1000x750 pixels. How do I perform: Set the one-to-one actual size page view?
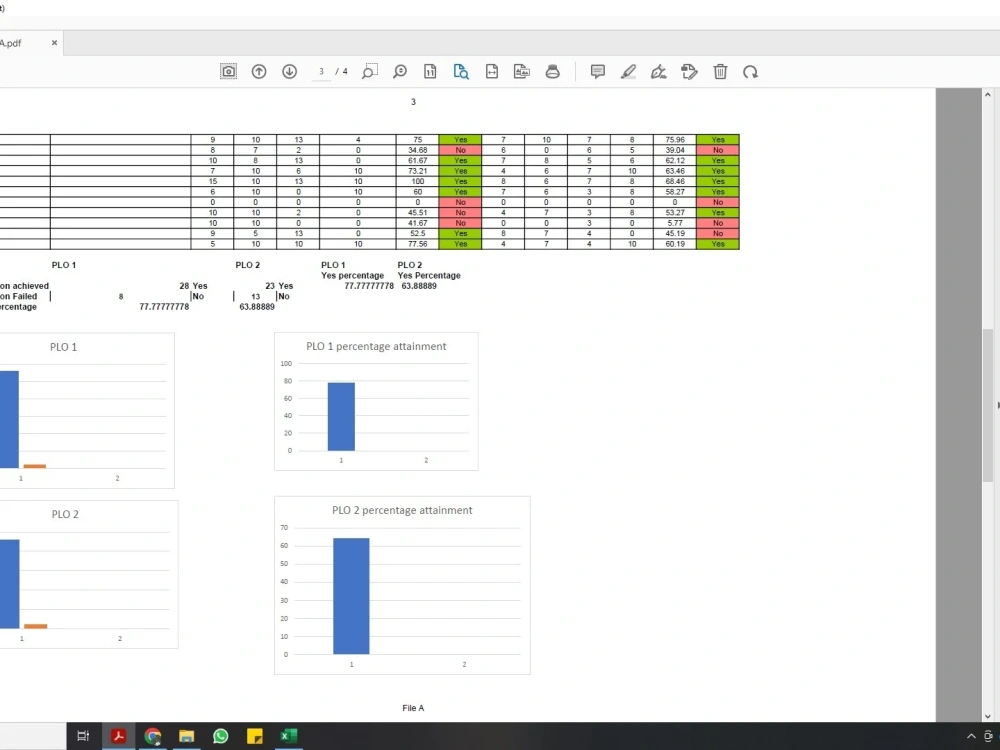point(430,71)
